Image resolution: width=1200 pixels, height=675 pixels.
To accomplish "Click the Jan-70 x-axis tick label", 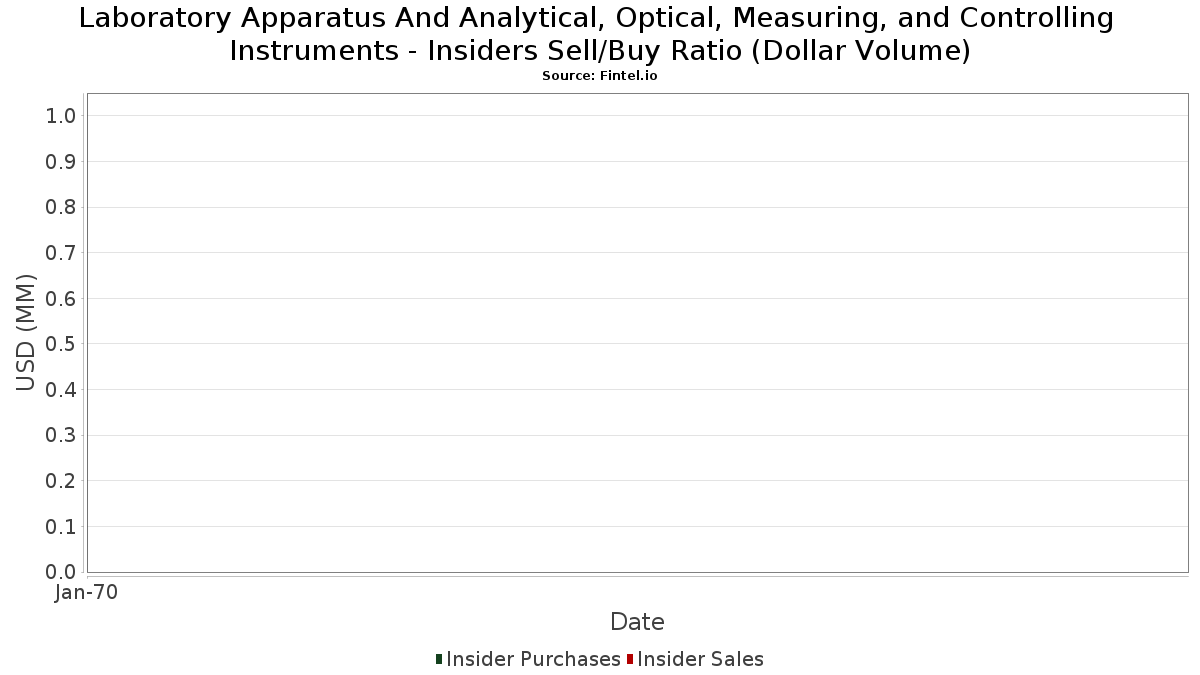I will tap(86, 593).
